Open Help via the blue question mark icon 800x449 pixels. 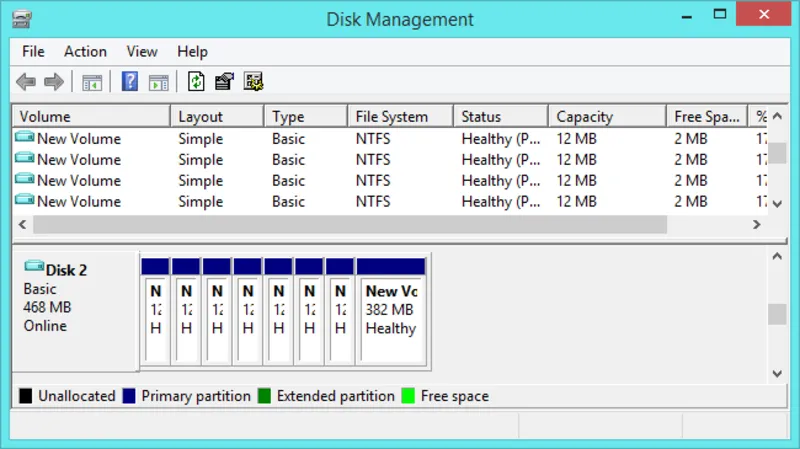[x=130, y=82]
